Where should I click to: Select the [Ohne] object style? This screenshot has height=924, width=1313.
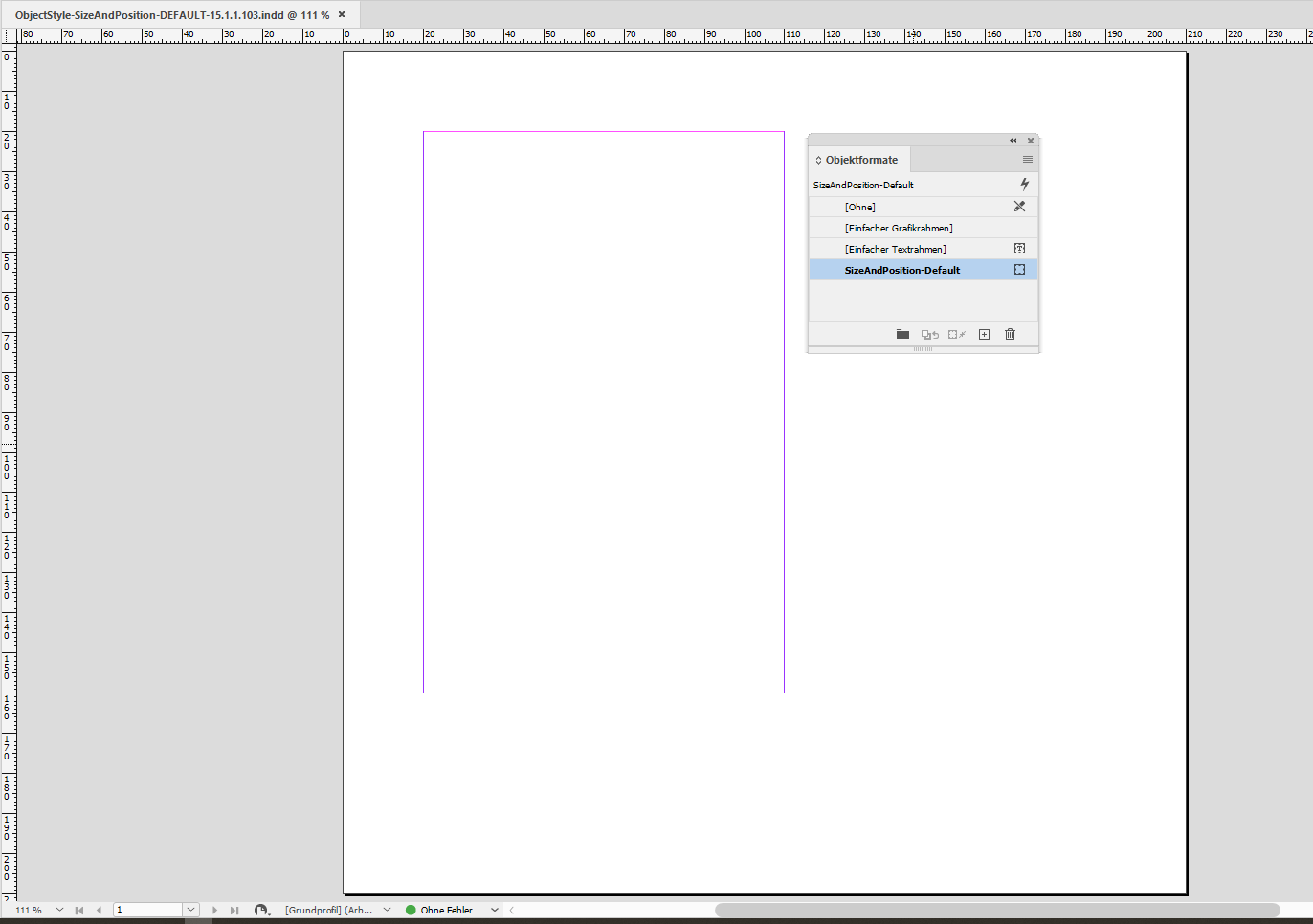point(859,206)
